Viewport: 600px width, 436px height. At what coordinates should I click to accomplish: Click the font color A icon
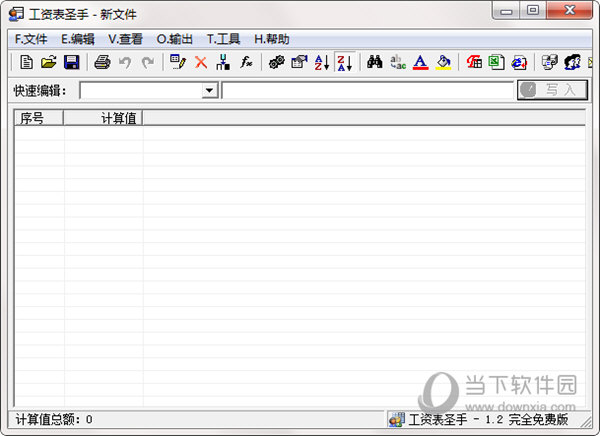(x=421, y=62)
